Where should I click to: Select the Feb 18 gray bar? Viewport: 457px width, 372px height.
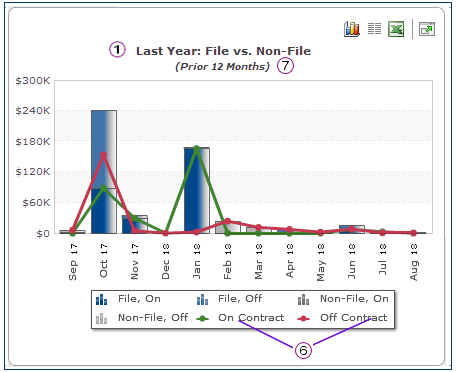[228, 228]
